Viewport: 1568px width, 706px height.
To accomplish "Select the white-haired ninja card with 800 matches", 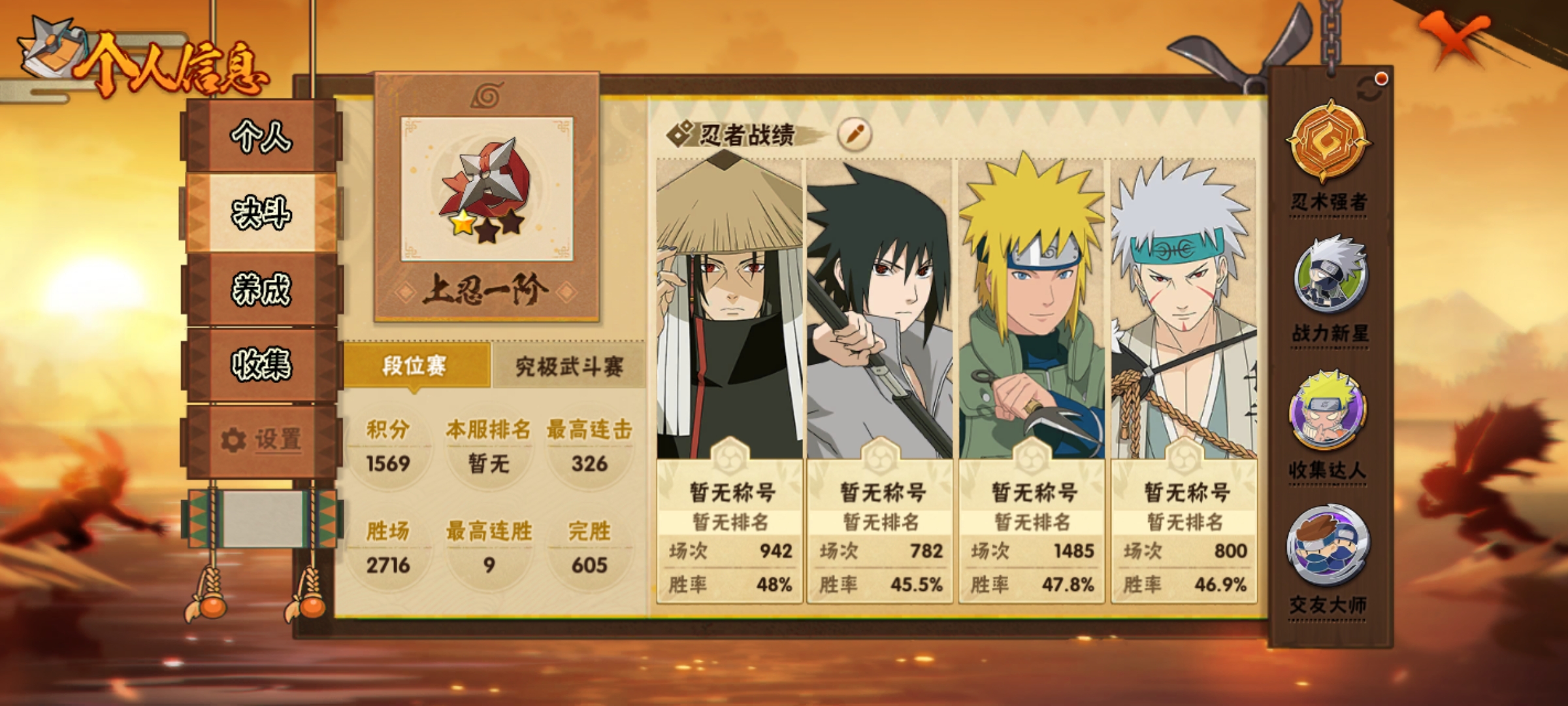I will (1184, 379).
